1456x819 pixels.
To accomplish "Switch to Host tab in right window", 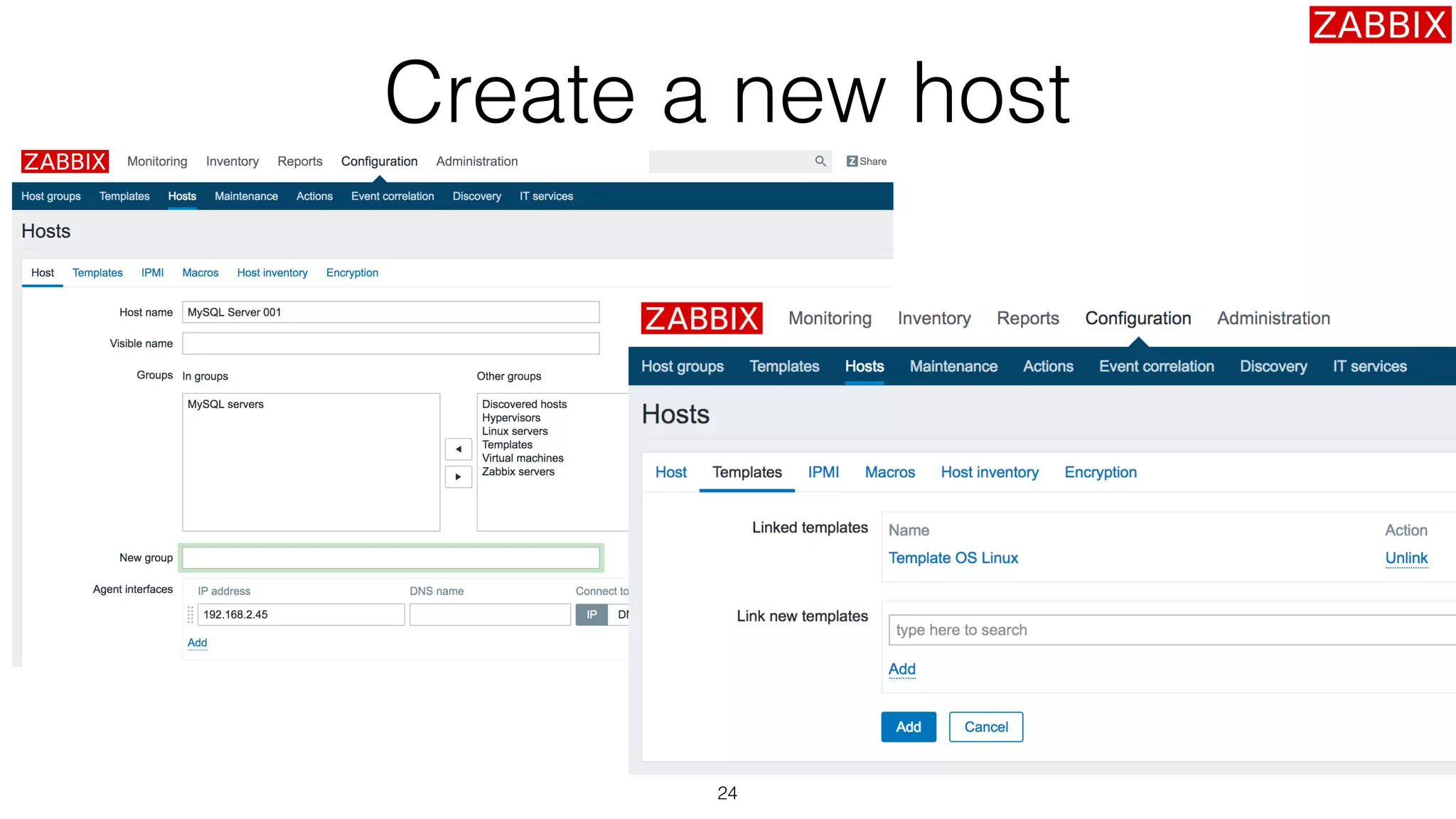I will click(671, 472).
